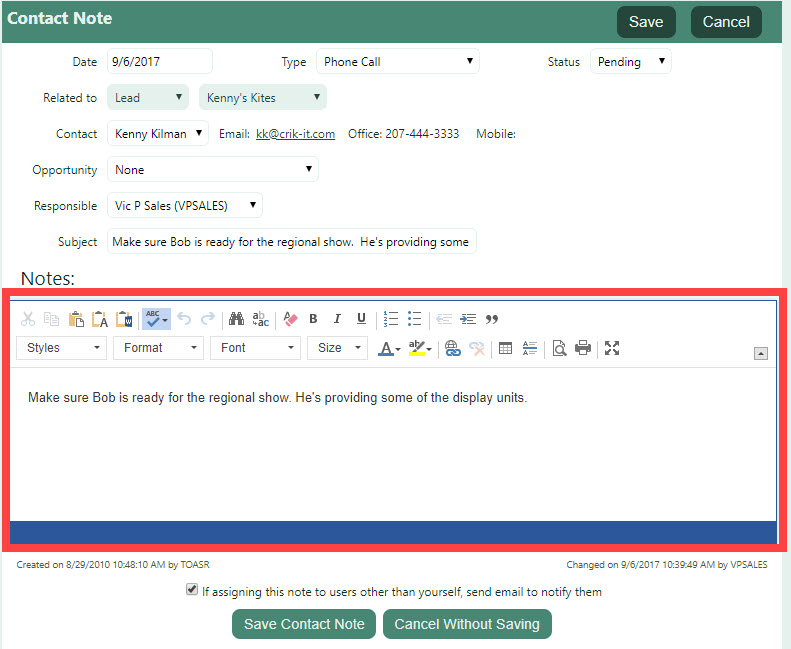Click the Remove Format eraser icon
Viewport: 791px width, 649px height.
291,319
